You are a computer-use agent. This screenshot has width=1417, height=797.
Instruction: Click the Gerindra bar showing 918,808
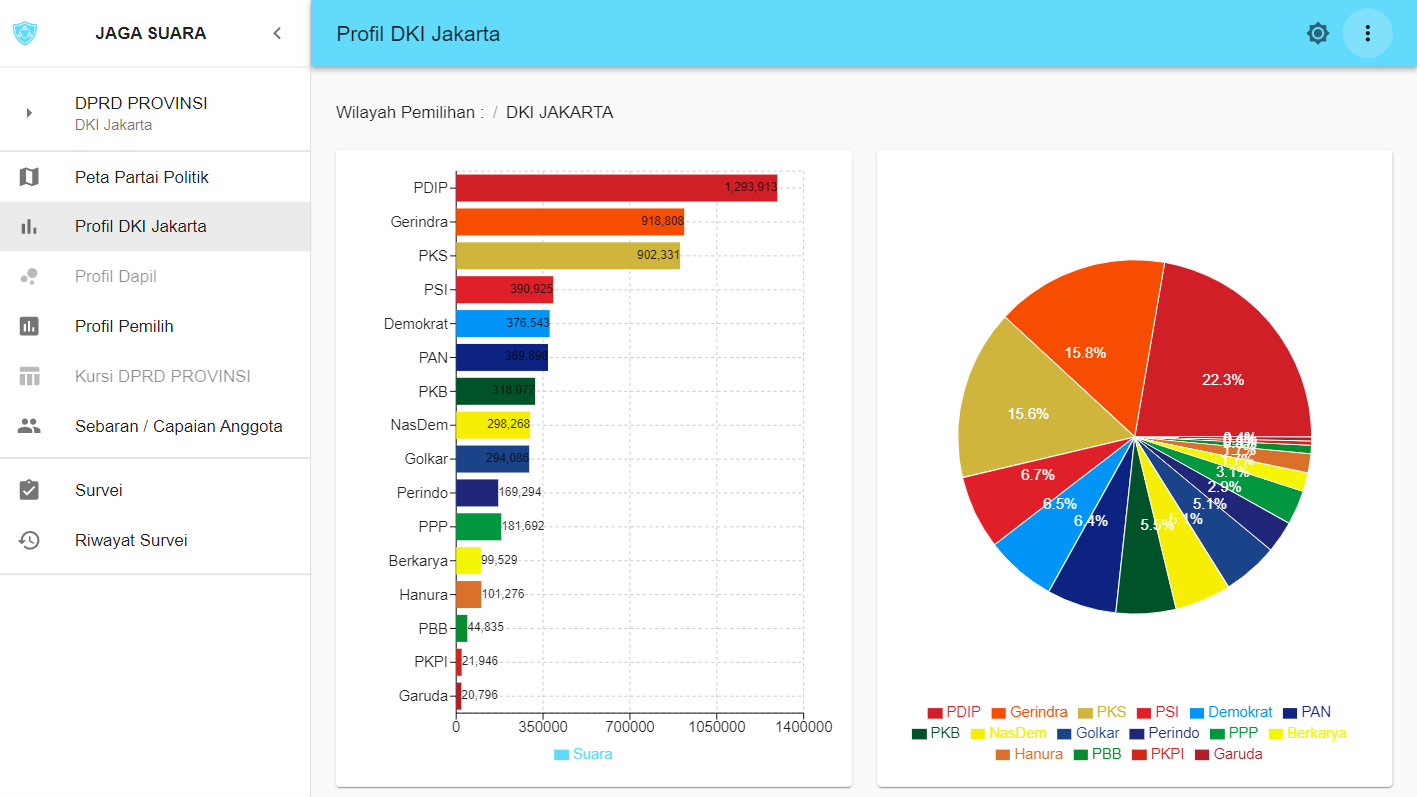click(570, 221)
